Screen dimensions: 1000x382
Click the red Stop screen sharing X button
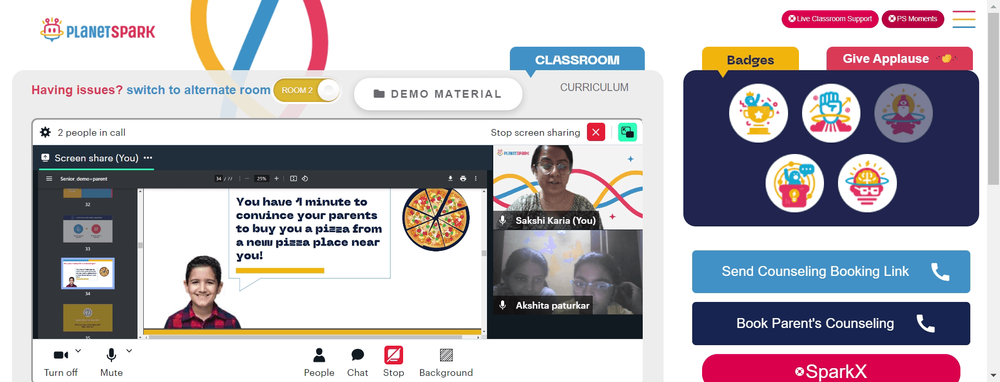tap(596, 132)
